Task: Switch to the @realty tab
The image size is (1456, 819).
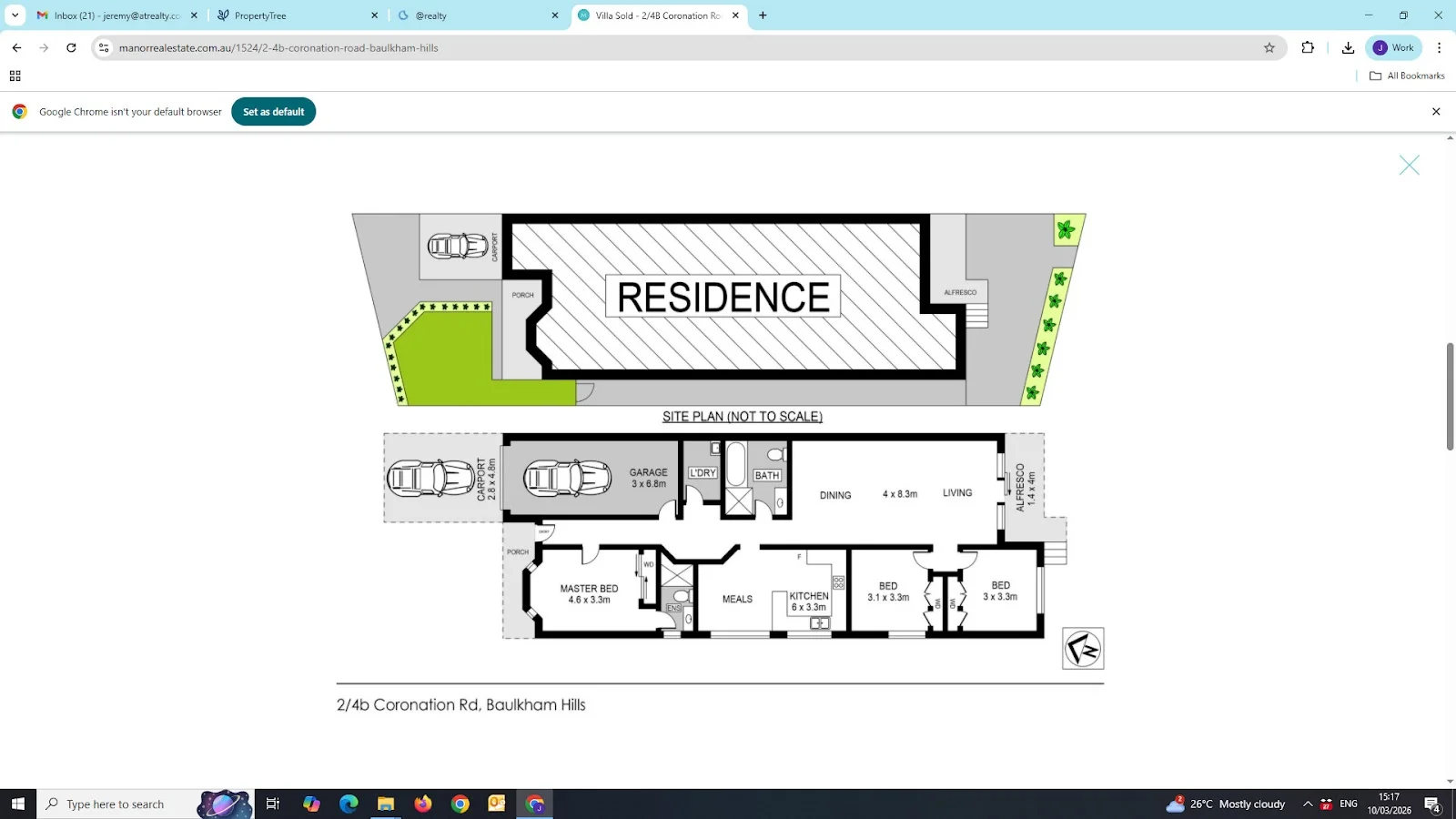Action: [464, 15]
